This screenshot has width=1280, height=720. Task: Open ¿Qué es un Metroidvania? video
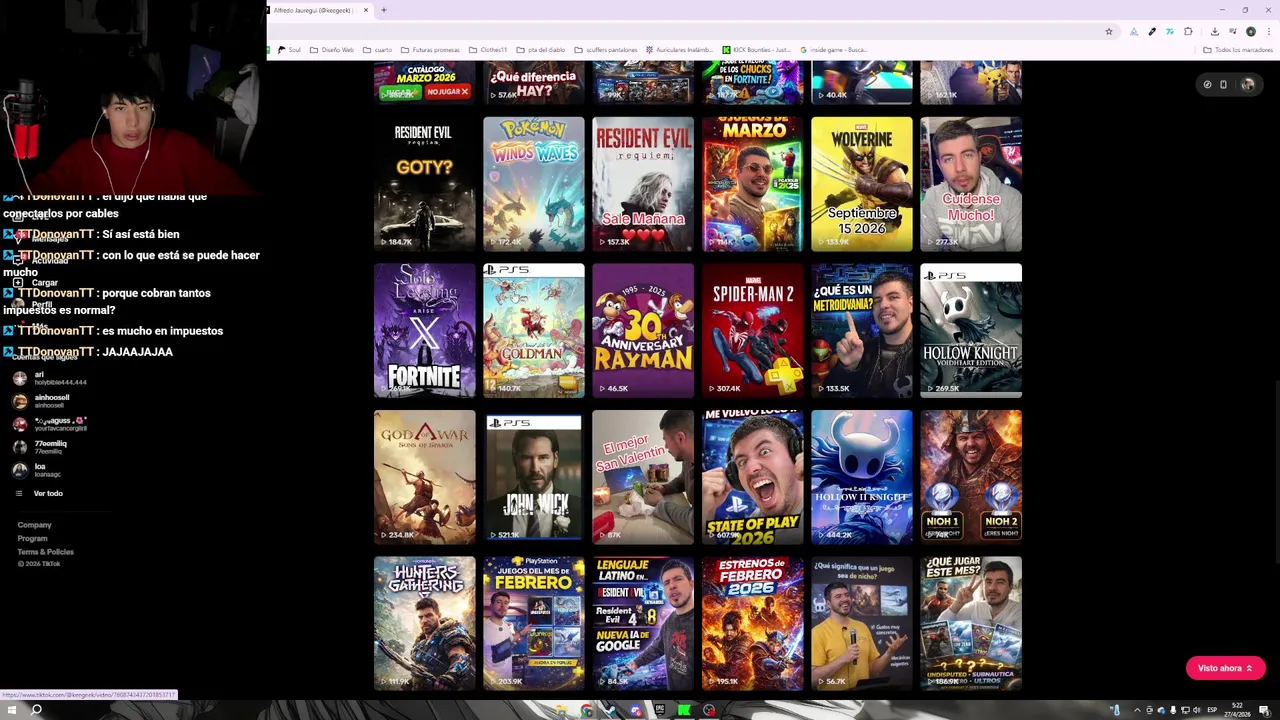click(x=862, y=330)
